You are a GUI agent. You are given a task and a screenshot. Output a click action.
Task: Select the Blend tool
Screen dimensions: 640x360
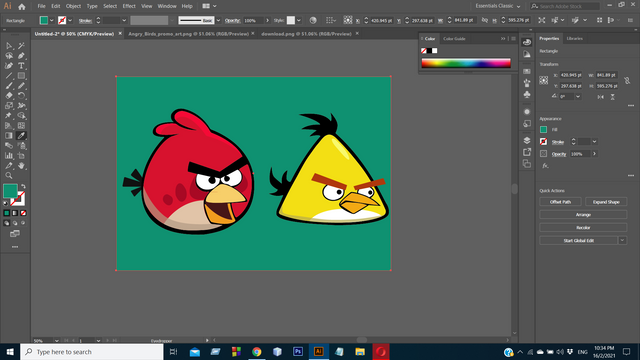tap(9, 146)
